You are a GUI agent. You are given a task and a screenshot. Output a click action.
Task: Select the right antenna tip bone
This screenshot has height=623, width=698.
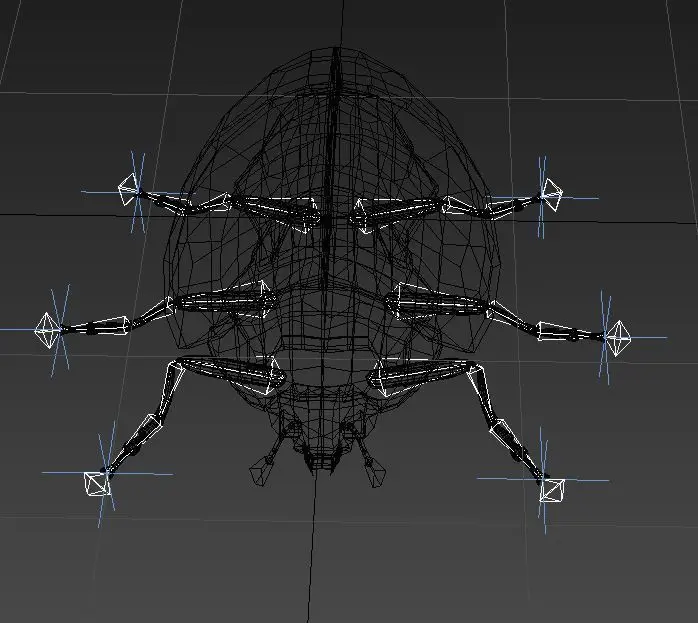(376, 473)
